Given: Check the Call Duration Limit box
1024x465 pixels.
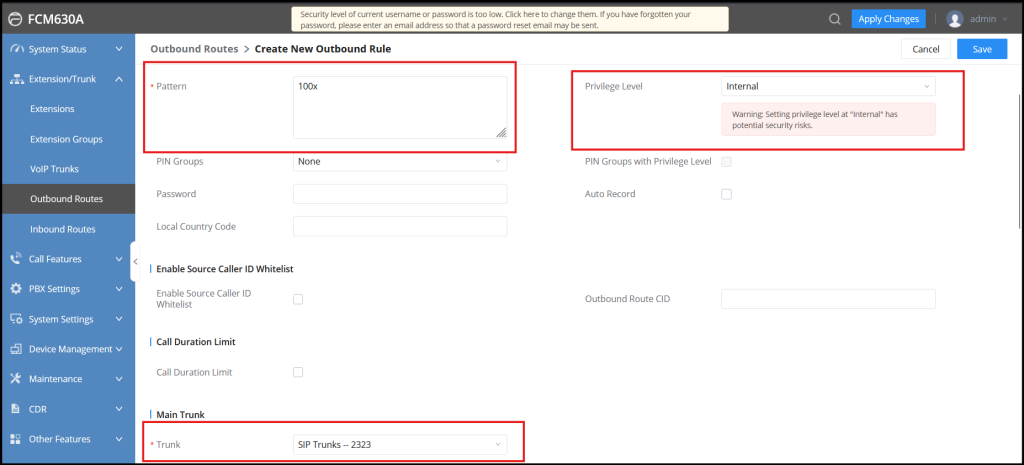Looking at the screenshot, I should coord(298,372).
